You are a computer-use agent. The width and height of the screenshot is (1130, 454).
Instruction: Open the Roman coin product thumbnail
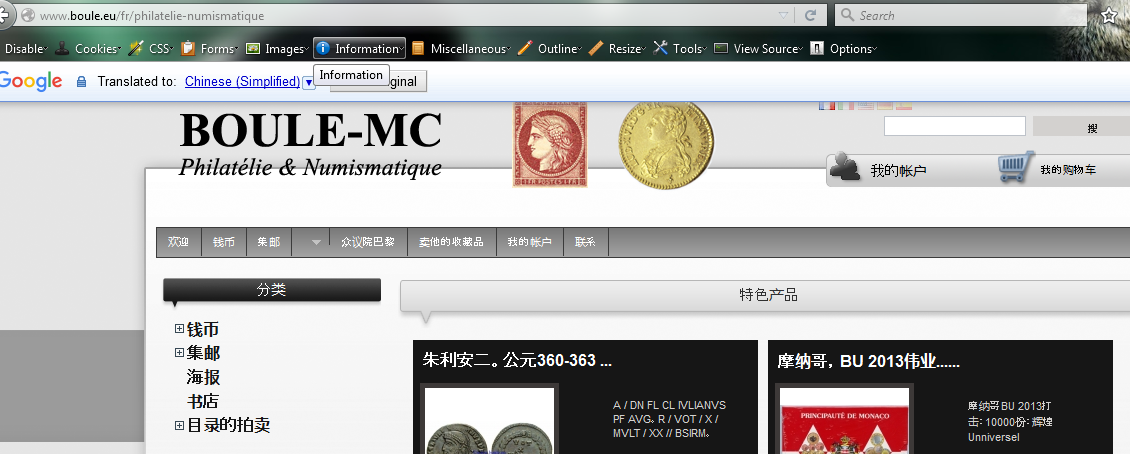coord(489,421)
